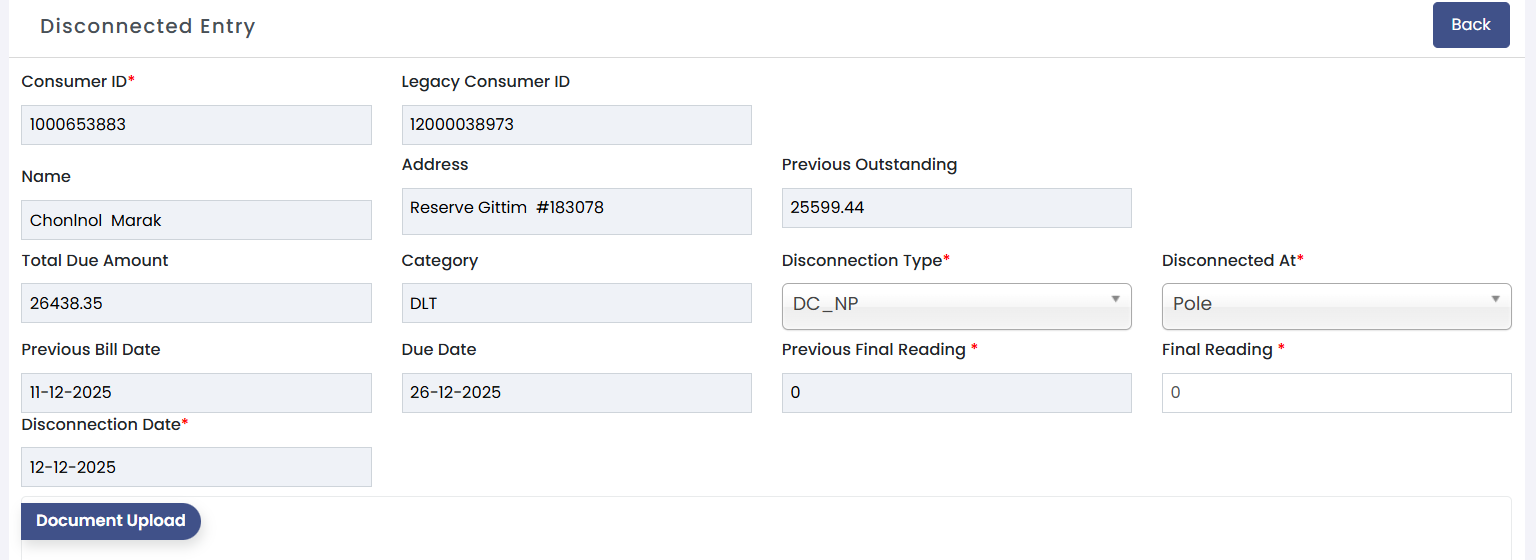Select the Previous Outstanding amount field
This screenshot has height=560, width=1536.
coord(956,208)
